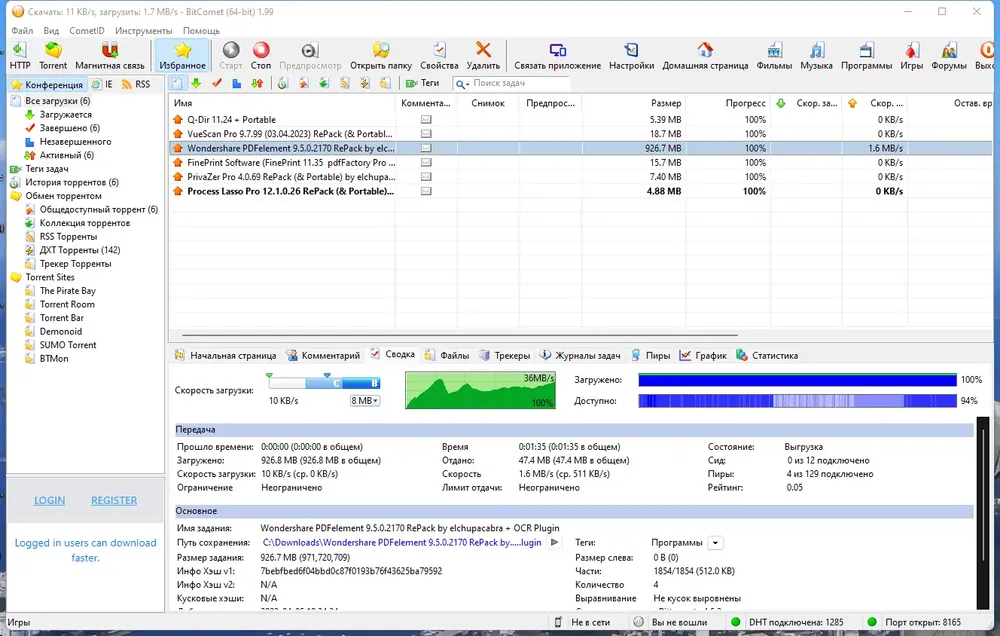Open the График details tab
Screen dimensions: 1000x636
[x=703, y=355]
